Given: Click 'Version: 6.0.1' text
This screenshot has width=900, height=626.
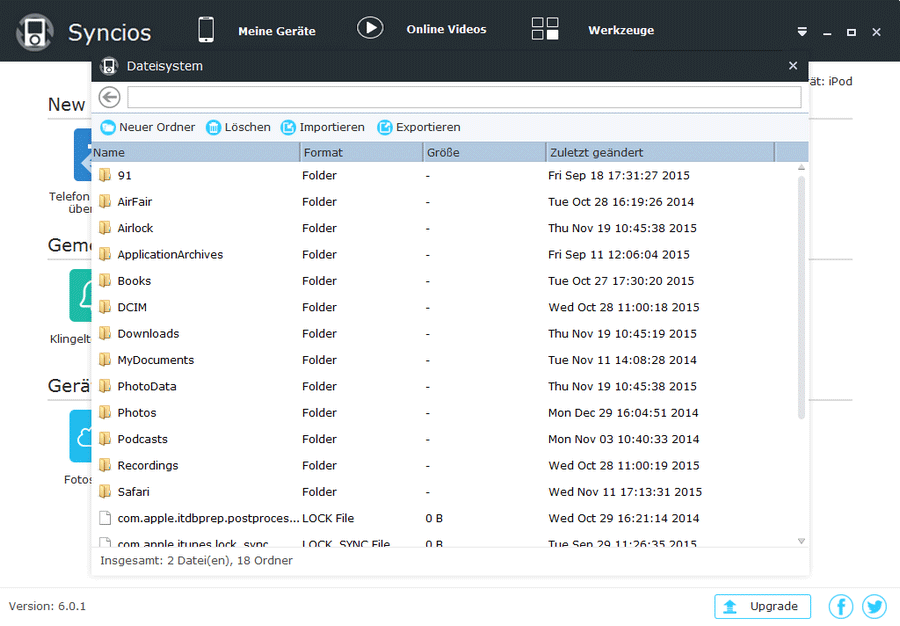Looking at the screenshot, I should click(47, 606).
